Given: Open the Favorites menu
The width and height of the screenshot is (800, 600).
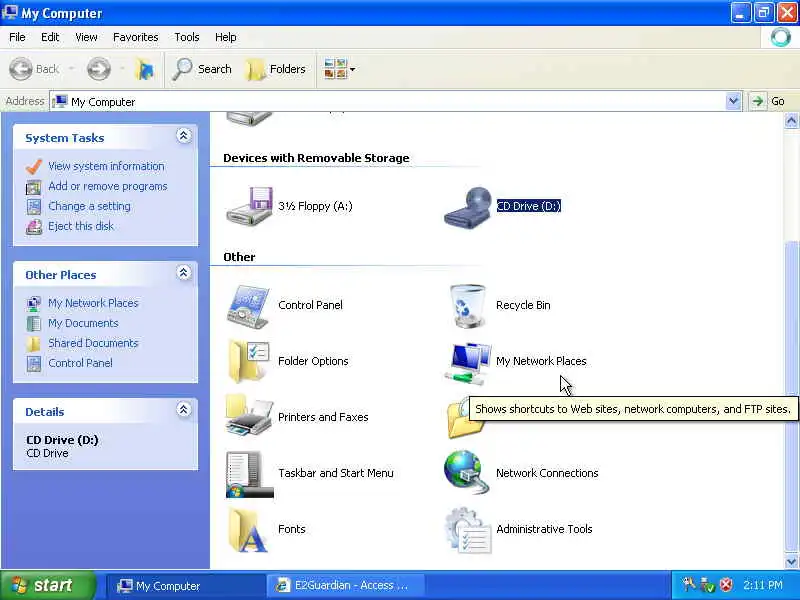Looking at the screenshot, I should coord(136,37).
